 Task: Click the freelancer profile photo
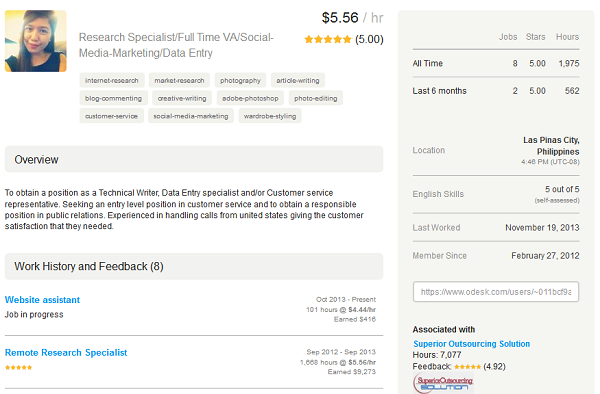(36, 41)
